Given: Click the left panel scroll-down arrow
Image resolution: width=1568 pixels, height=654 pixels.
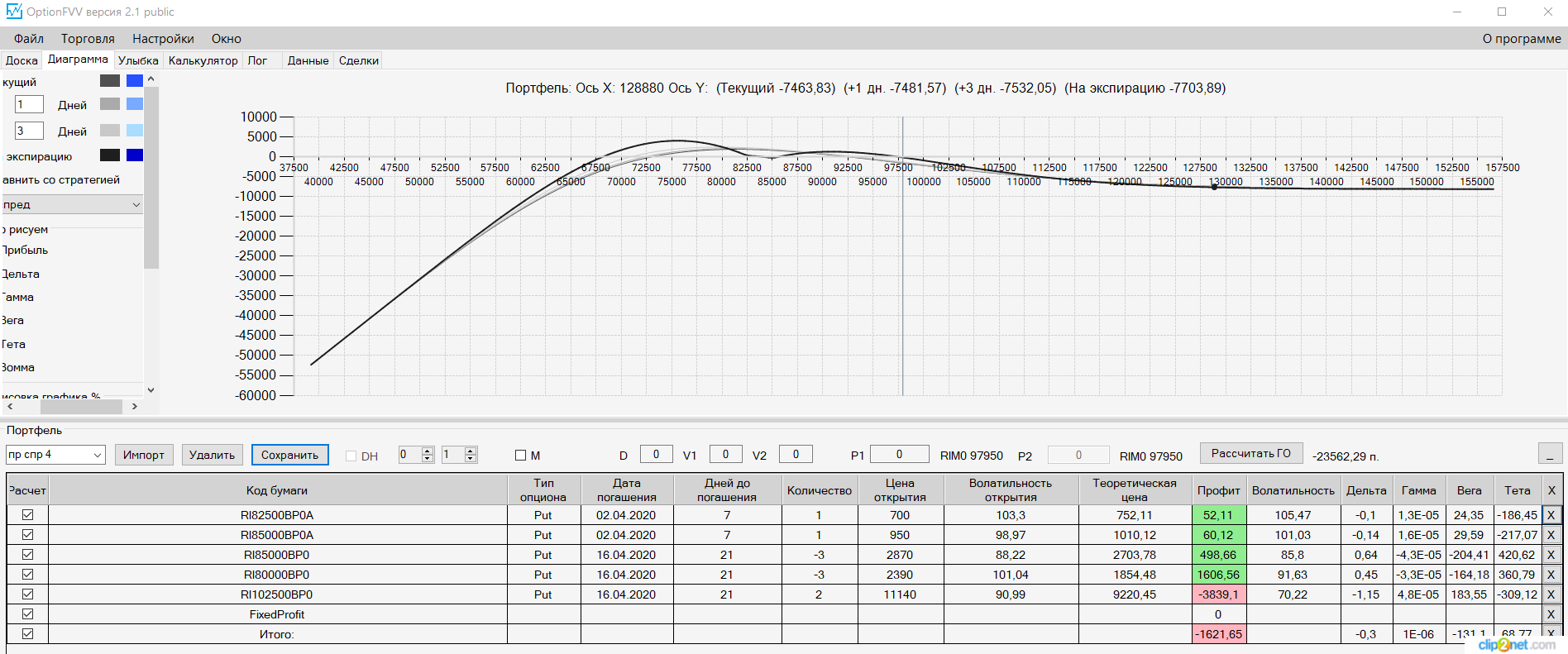Looking at the screenshot, I should tap(151, 389).
